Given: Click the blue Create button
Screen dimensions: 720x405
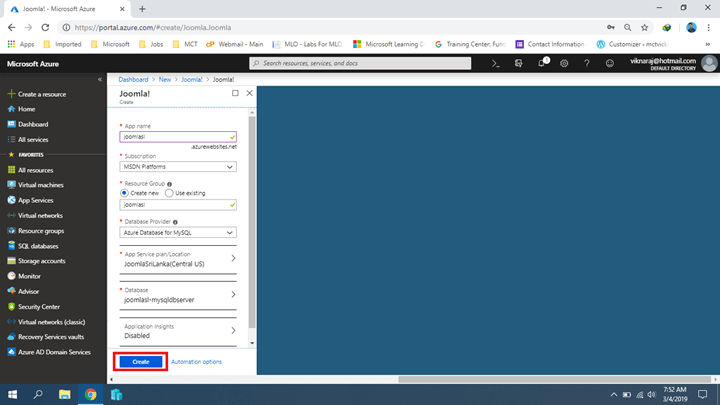Looking at the screenshot, I should [141, 362].
